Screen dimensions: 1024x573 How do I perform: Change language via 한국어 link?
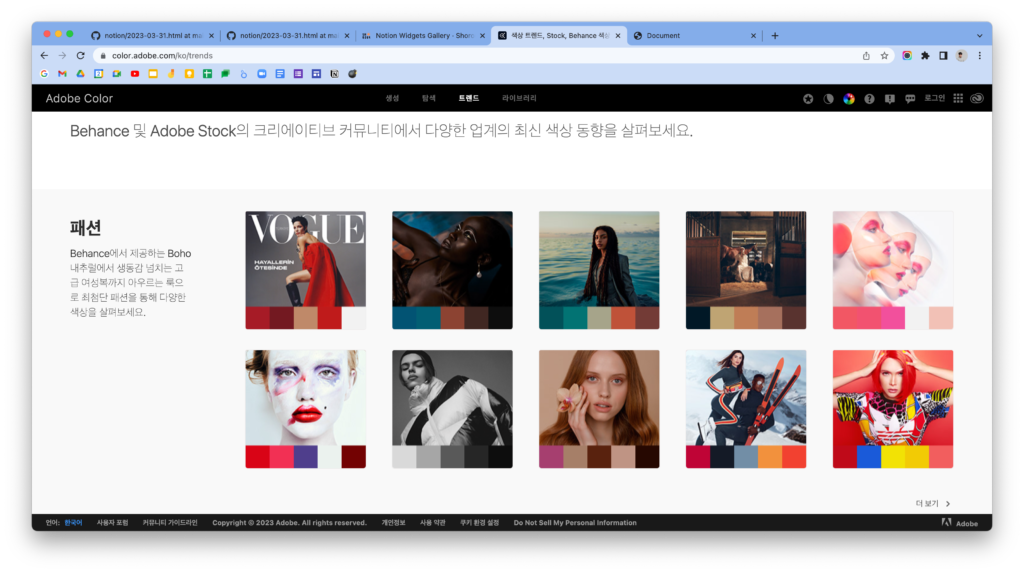pyautogui.click(x=73, y=523)
